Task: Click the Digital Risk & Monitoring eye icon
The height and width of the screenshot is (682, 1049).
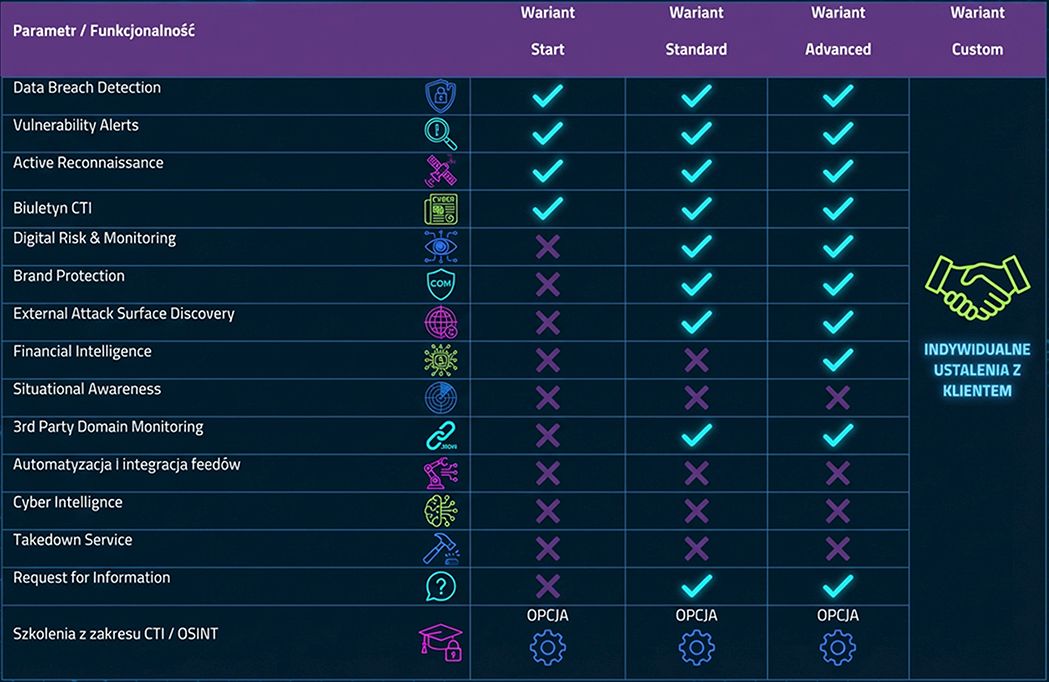Action: coord(440,247)
